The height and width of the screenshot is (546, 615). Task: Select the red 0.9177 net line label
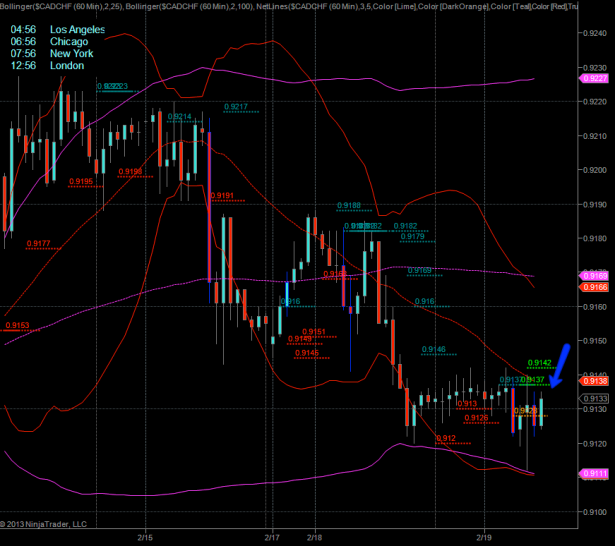coord(40,243)
